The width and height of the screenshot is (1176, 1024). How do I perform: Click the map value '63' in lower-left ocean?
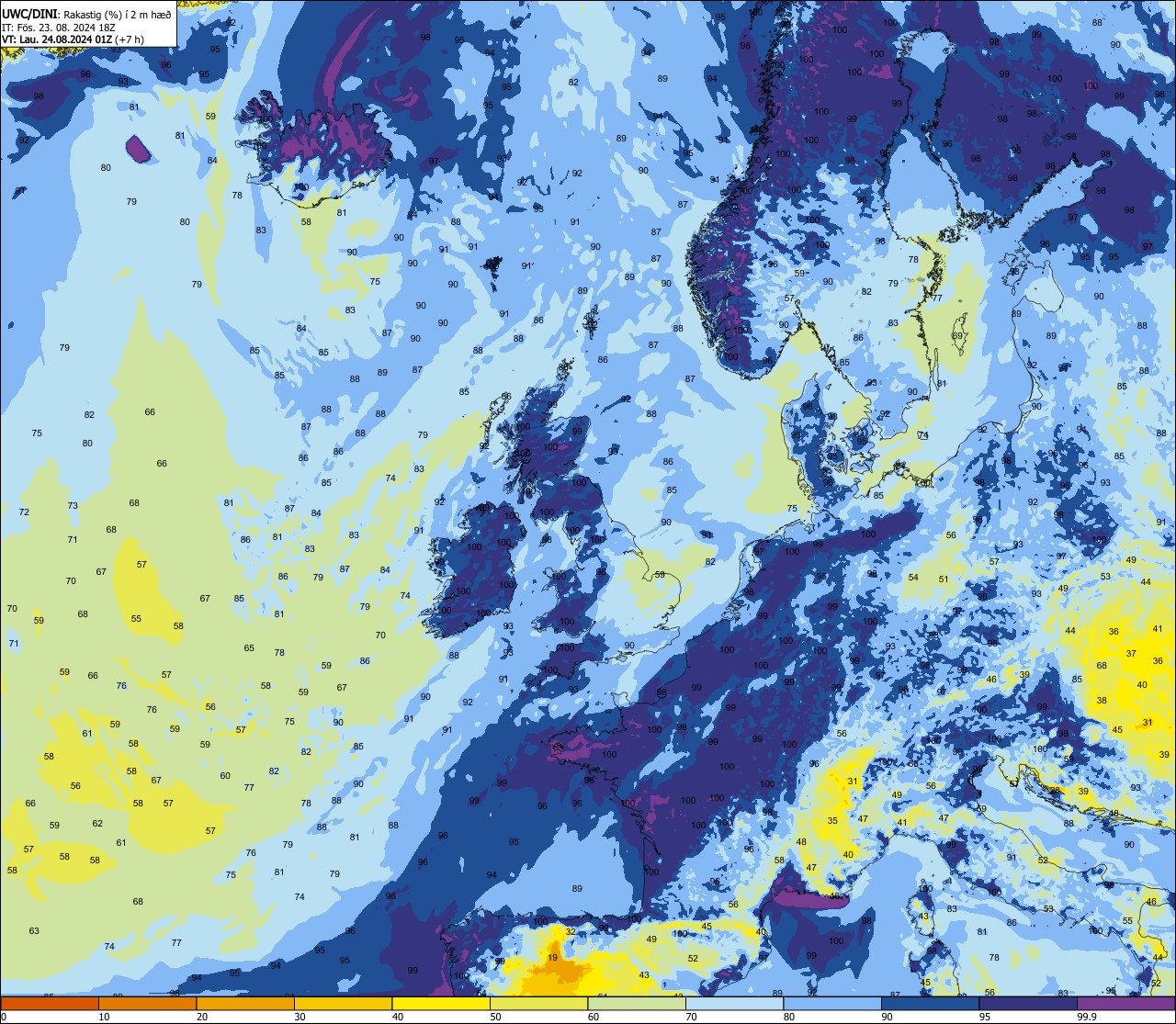(x=34, y=931)
